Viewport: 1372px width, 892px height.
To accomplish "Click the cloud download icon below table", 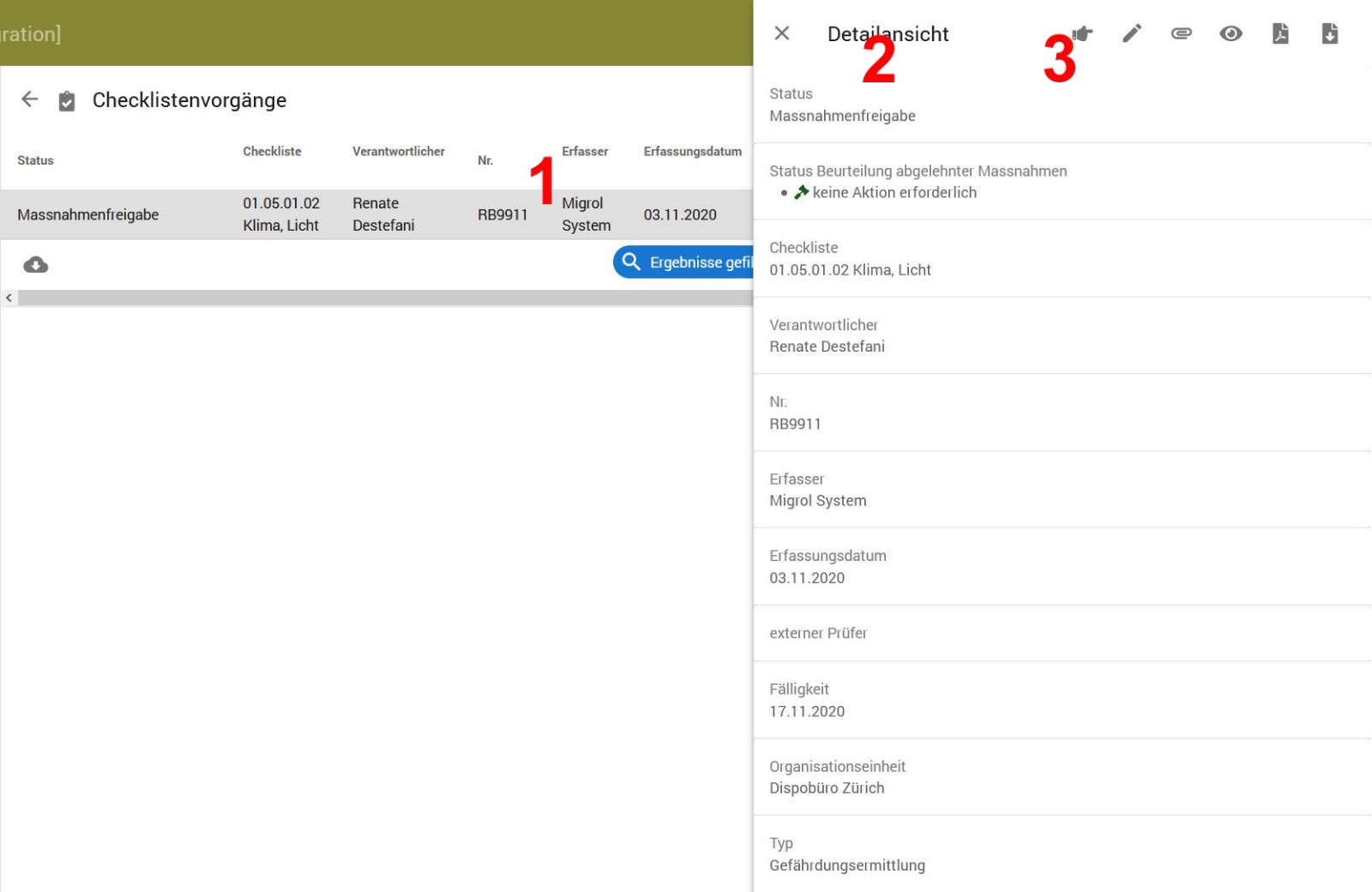I will [35, 265].
